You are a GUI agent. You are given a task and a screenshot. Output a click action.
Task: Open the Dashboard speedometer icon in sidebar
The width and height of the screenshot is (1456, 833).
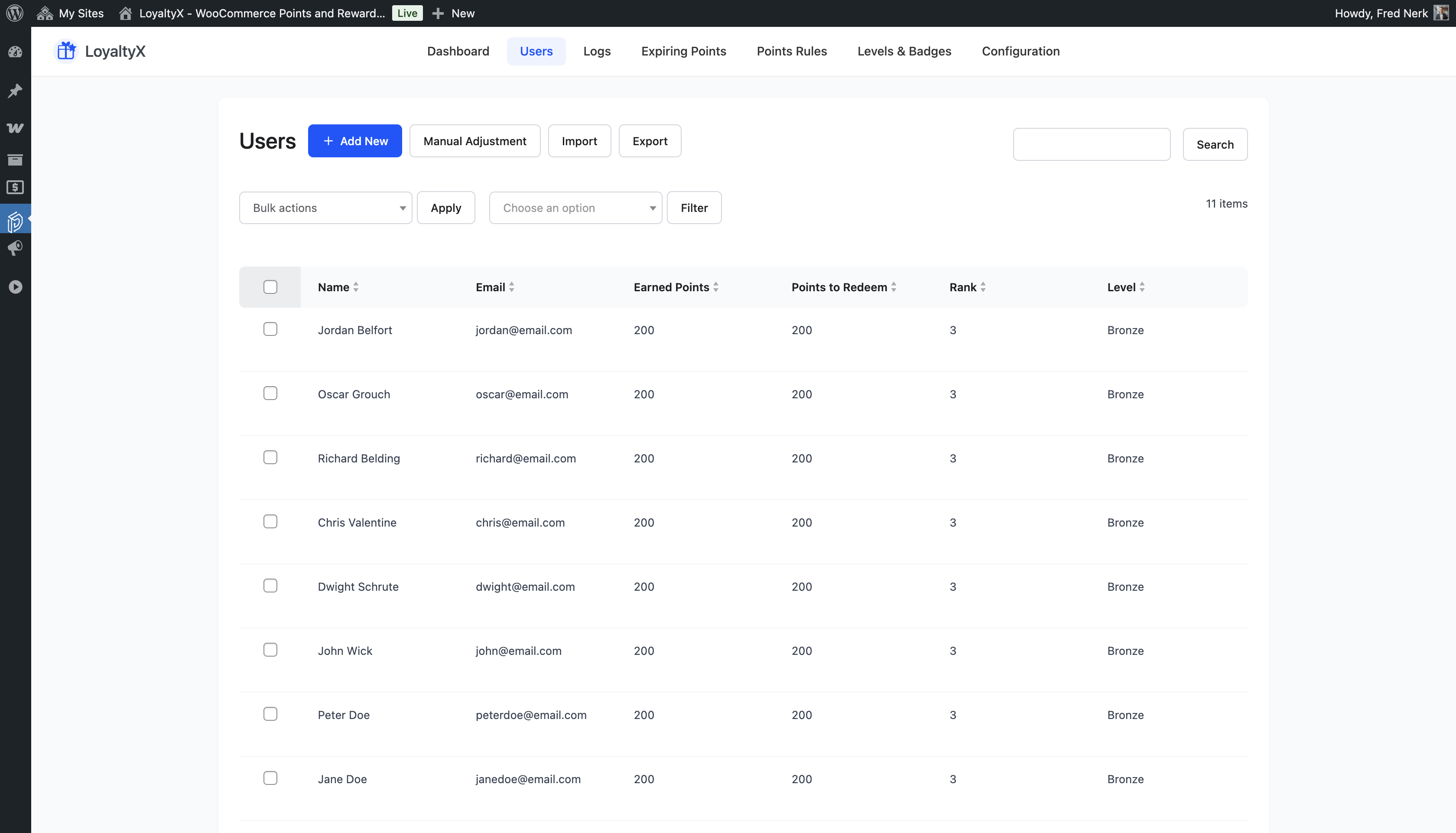pos(16,52)
